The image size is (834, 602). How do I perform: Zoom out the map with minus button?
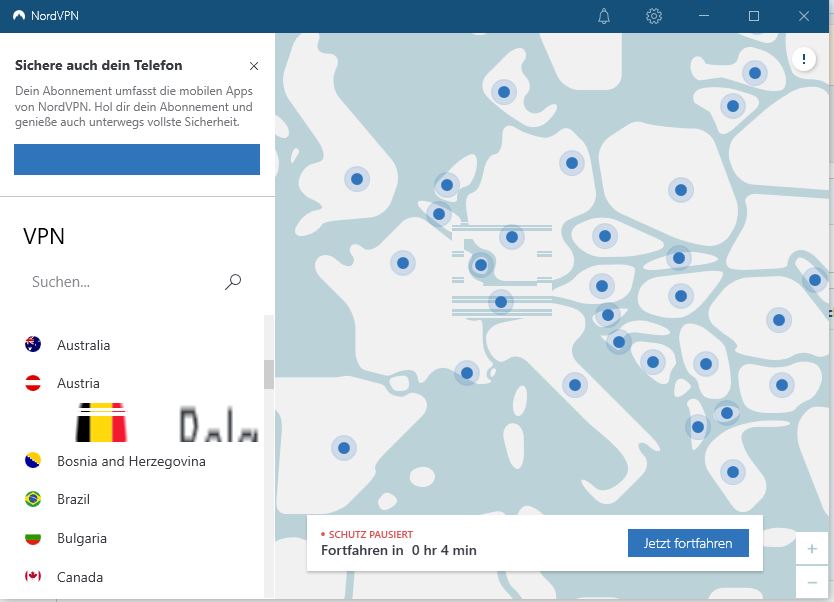coord(812,582)
